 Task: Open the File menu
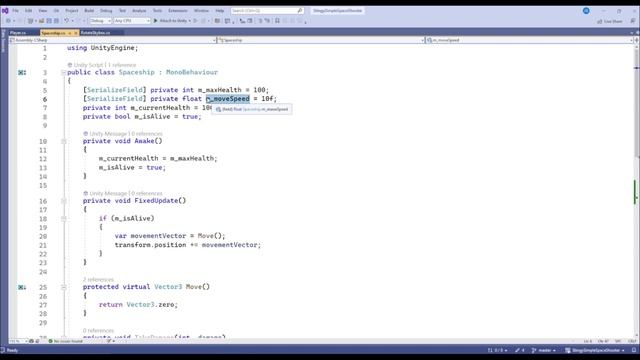pos(16,11)
